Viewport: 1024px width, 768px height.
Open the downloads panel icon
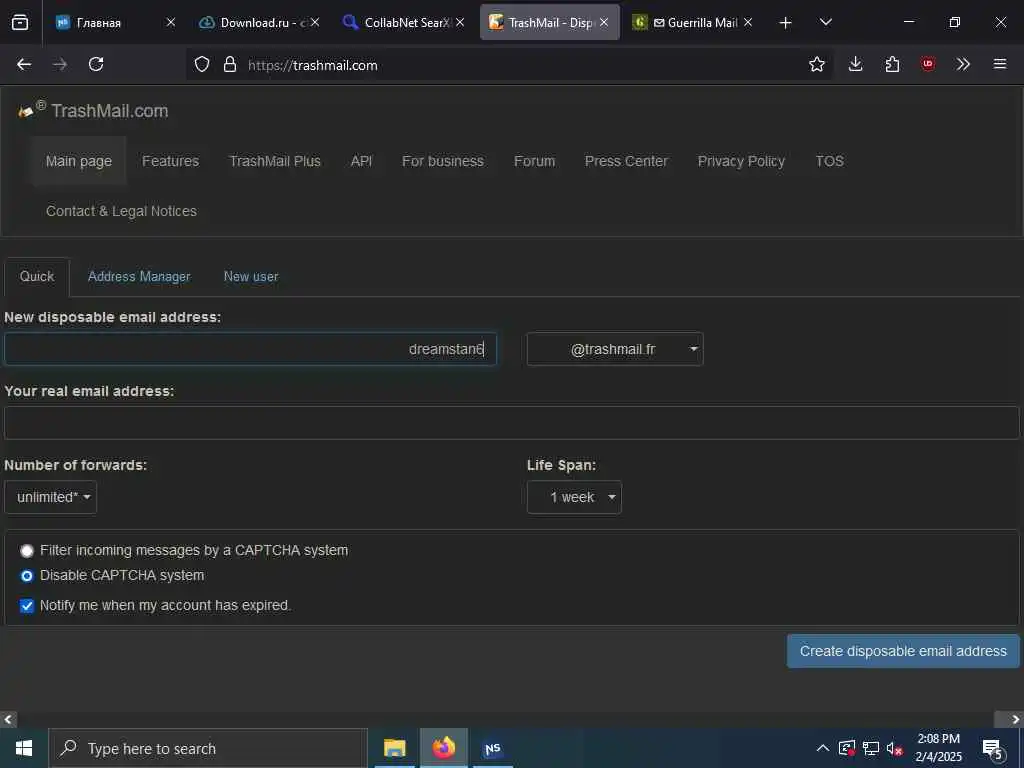856,64
